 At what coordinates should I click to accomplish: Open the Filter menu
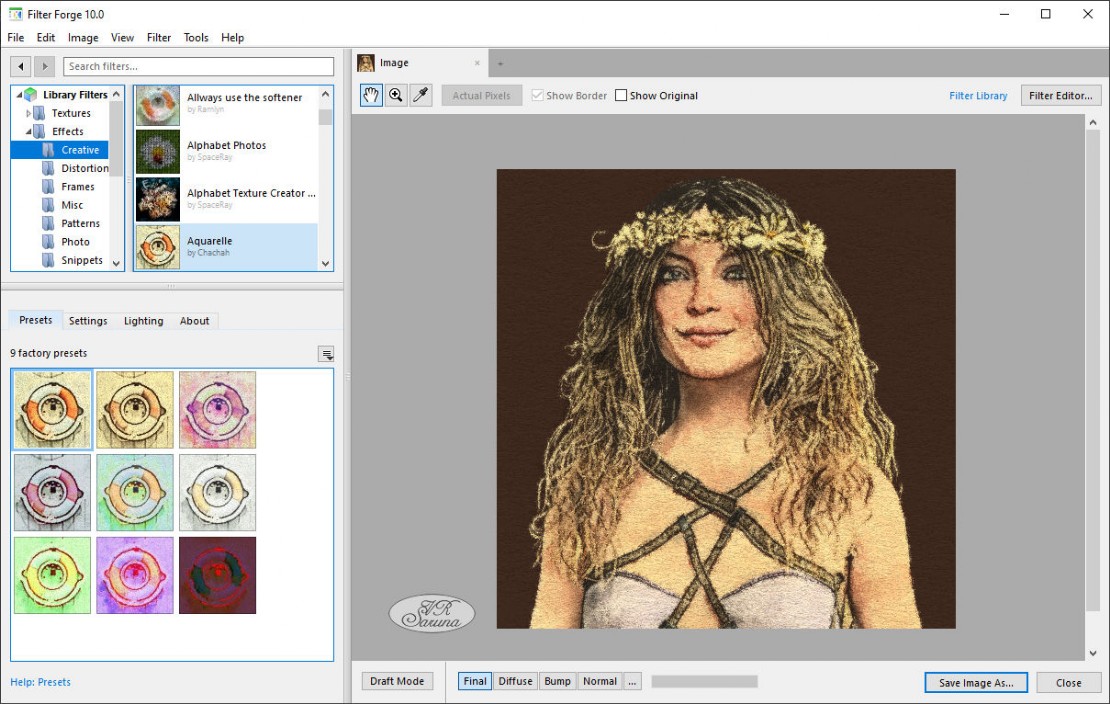tap(159, 38)
